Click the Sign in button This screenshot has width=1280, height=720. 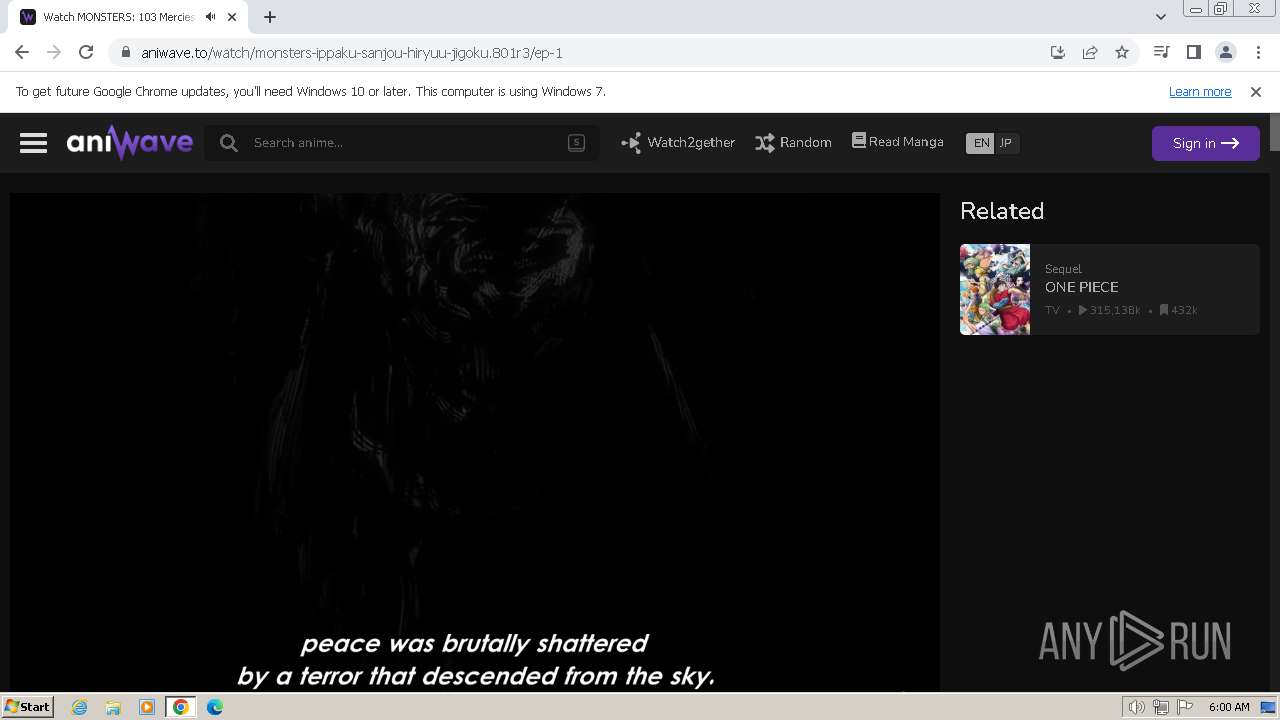pos(1205,143)
